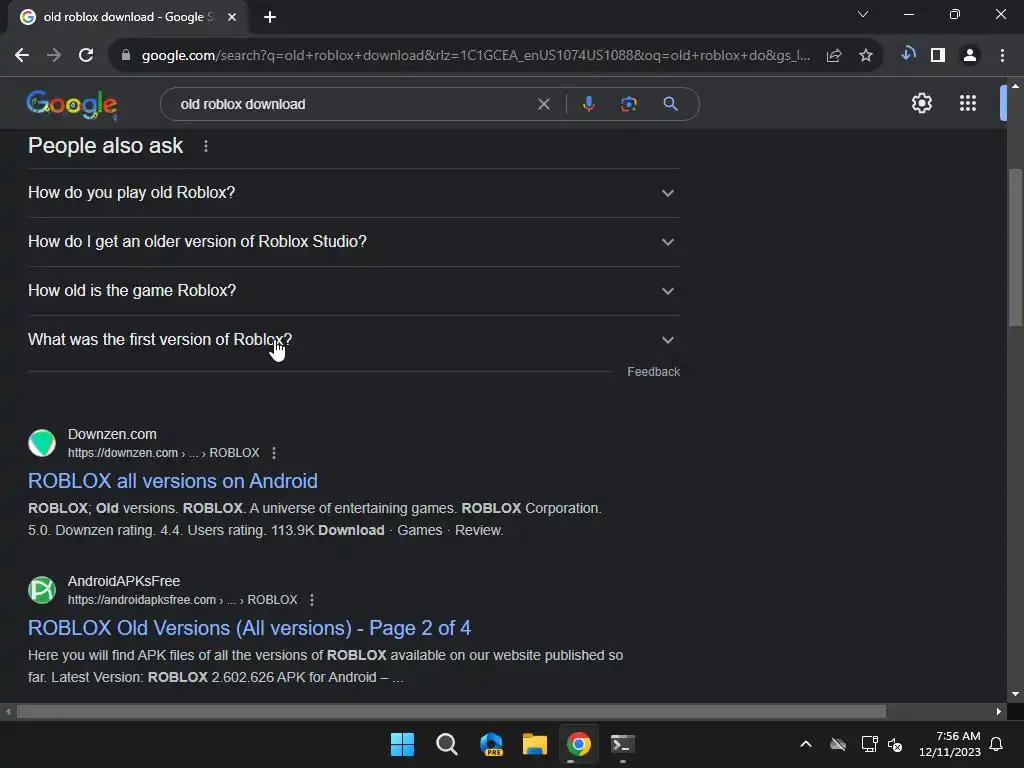Click the scroll down arrow
Viewport: 1024px width, 768px height.
click(1015, 694)
